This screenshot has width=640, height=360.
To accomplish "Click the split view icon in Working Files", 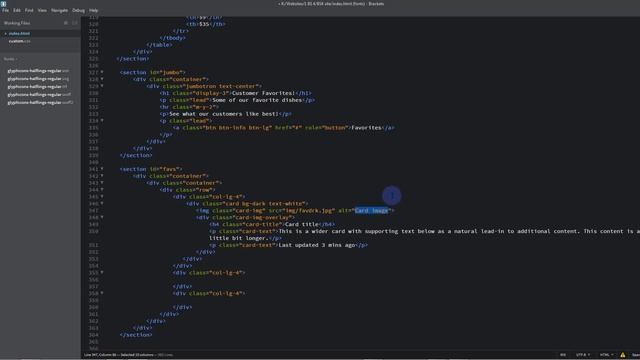I will coord(75,23).
